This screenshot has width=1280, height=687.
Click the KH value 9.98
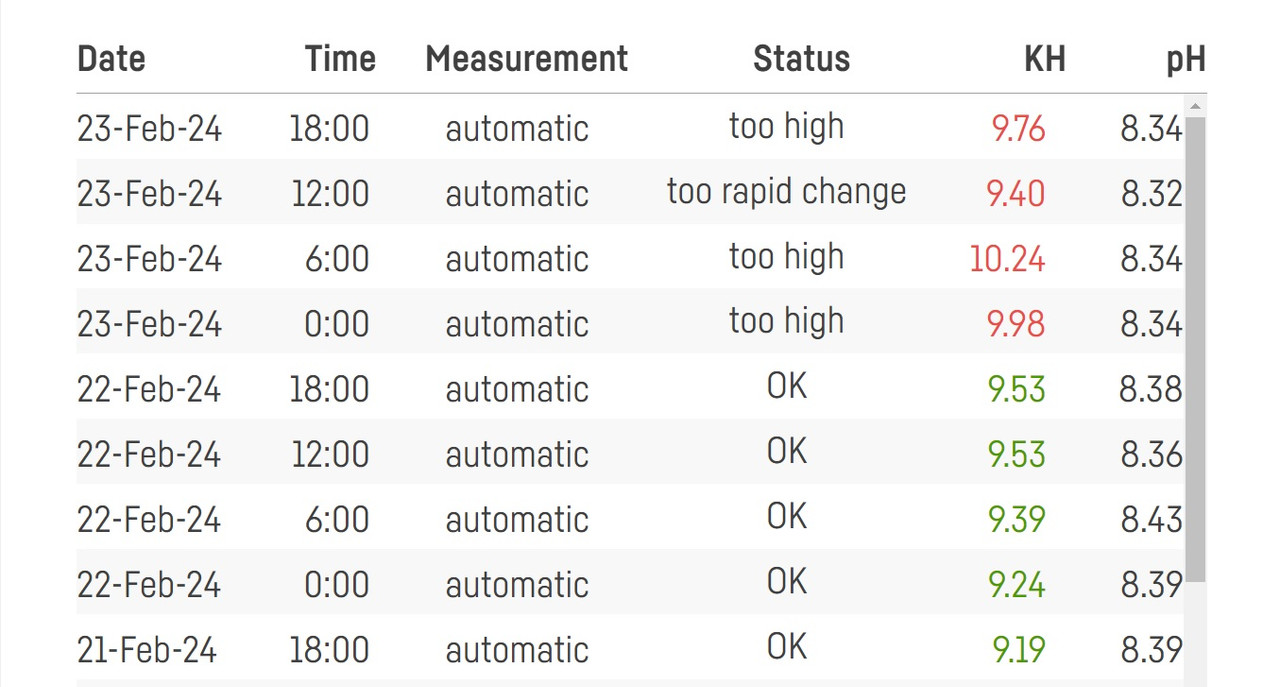tap(1016, 324)
